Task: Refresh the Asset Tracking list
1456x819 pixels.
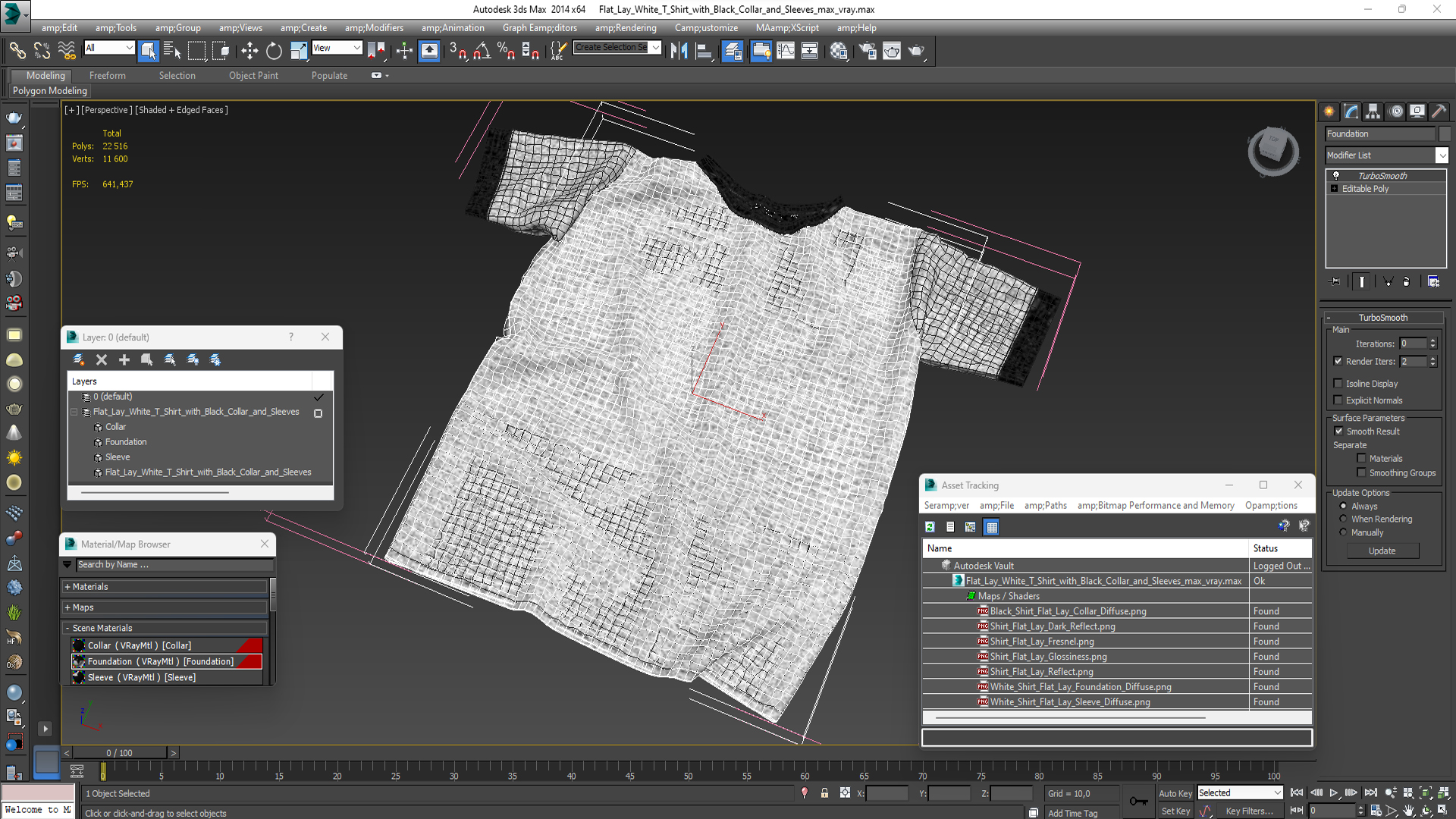Action: click(x=930, y=526)
